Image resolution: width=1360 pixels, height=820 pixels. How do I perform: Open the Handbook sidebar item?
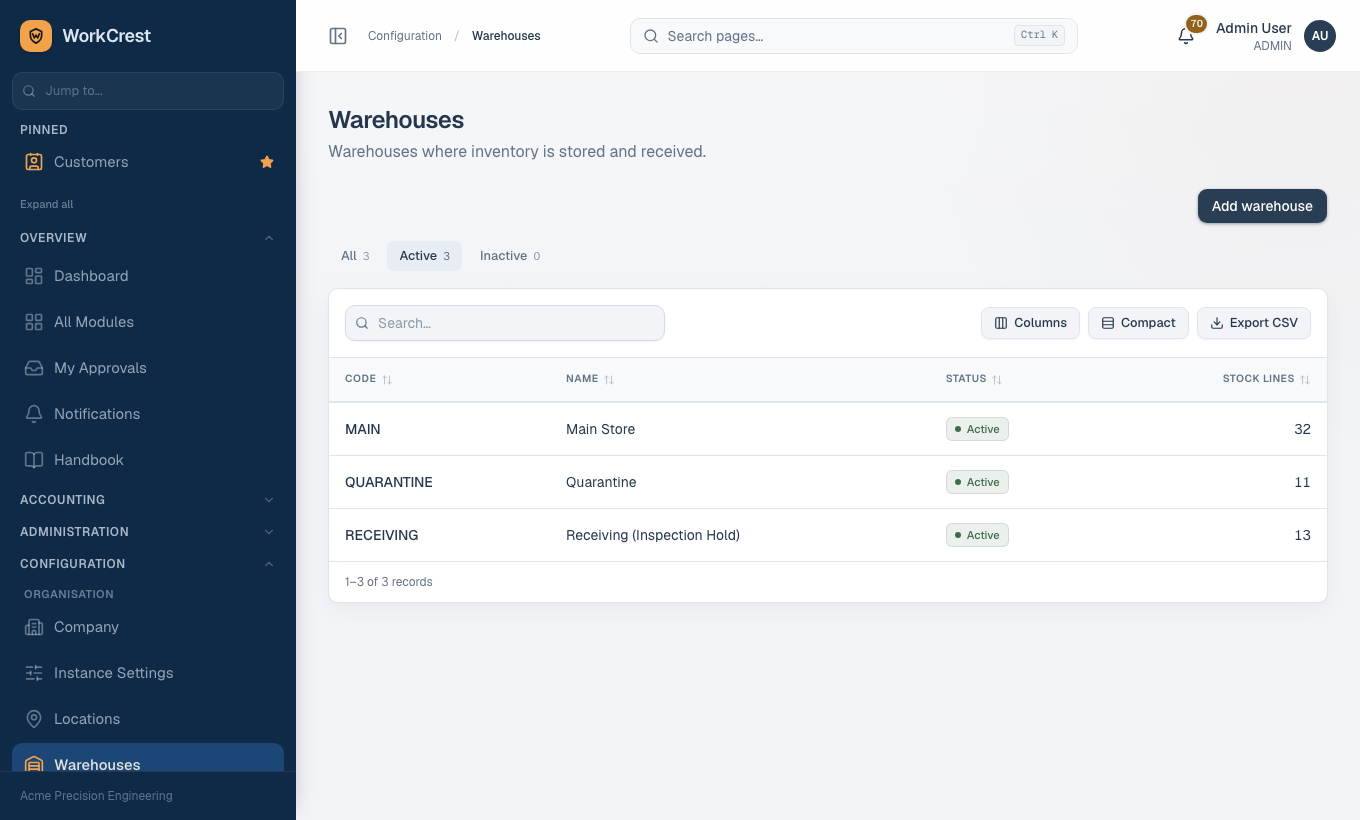[x=148, y=460]
